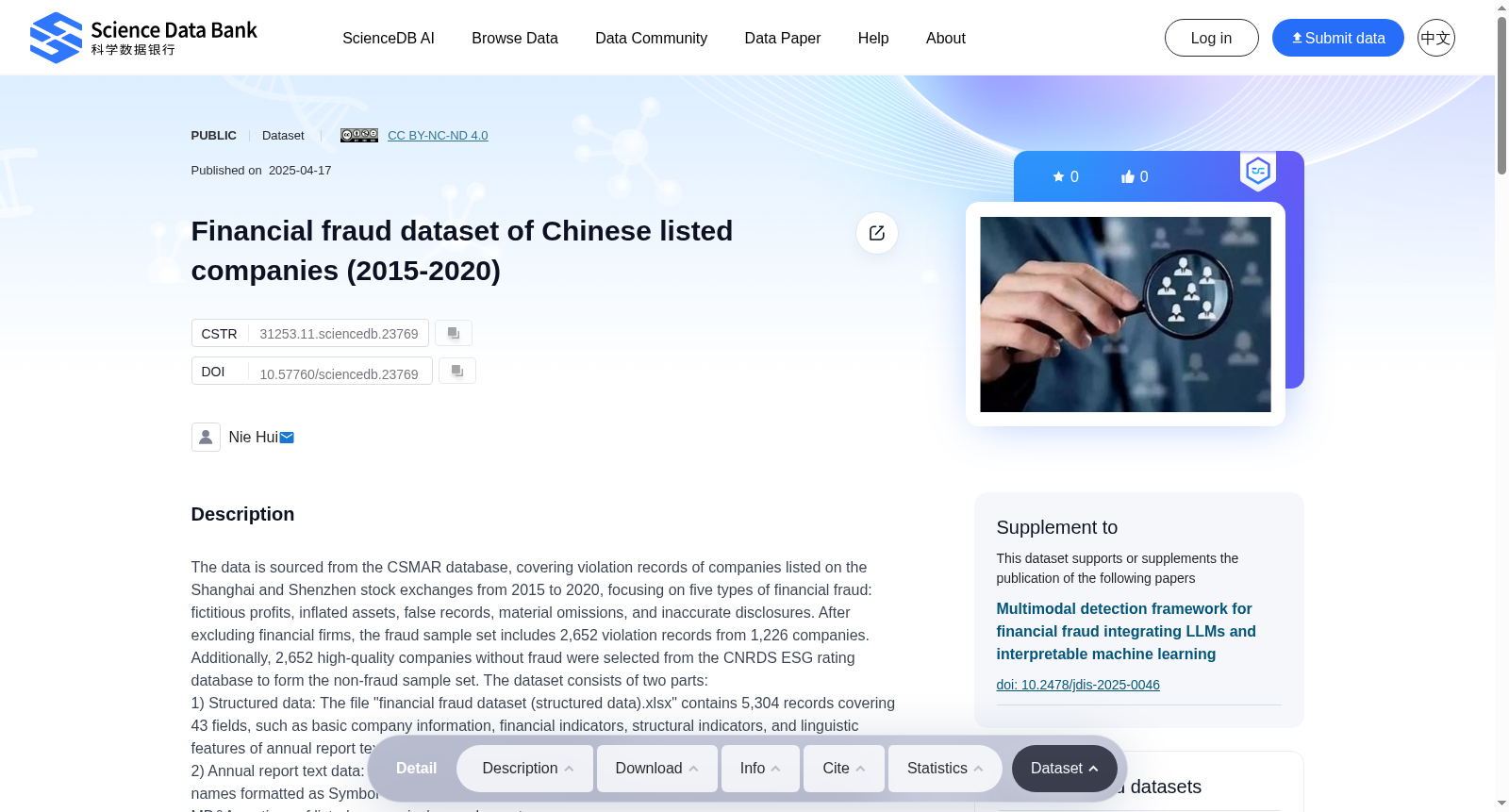Click the CSTR value 31253.11.sciencedb.23769

(x=339, y=334)
